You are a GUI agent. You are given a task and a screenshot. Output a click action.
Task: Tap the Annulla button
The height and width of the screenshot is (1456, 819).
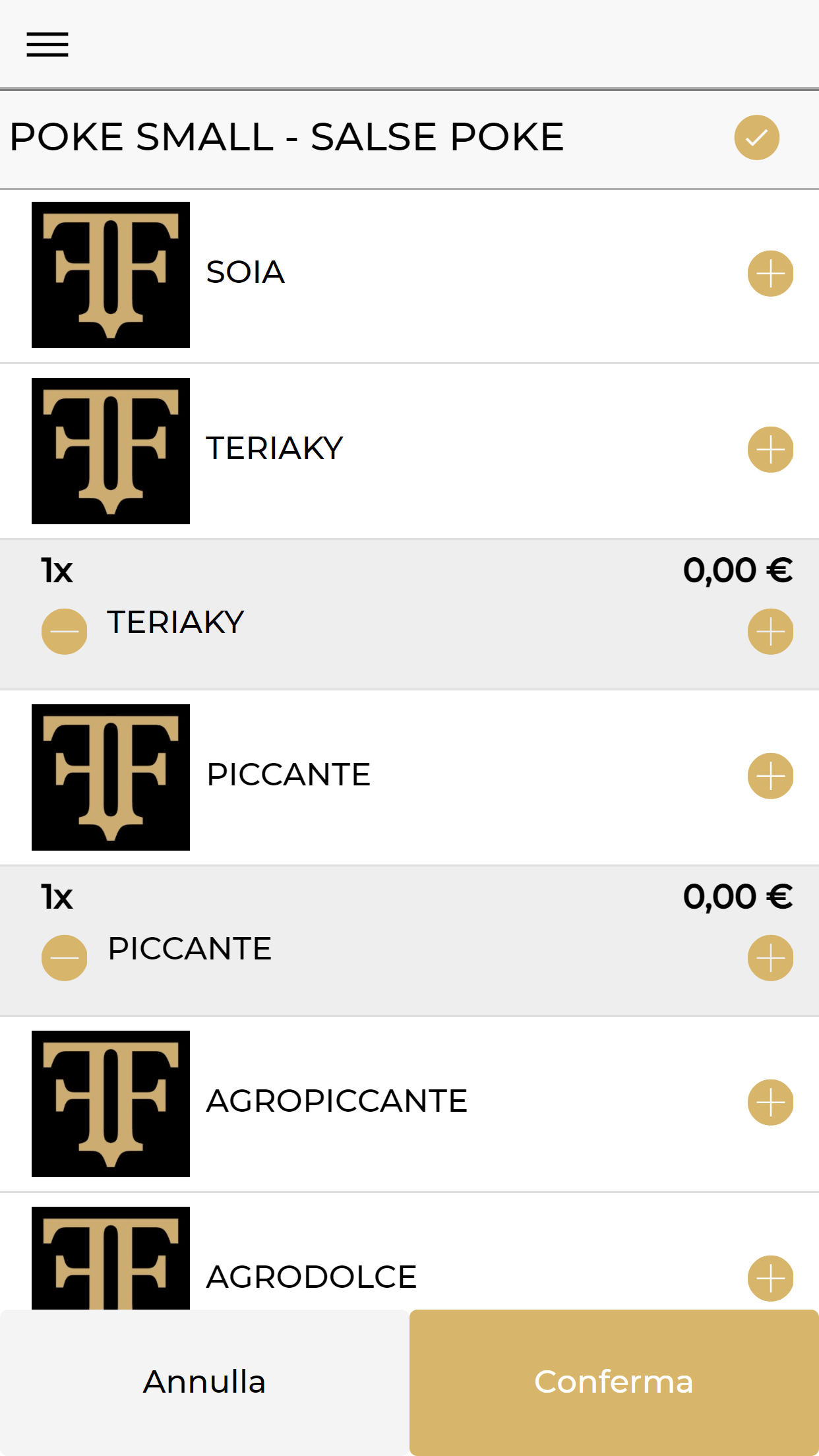tap(204, 1382)
